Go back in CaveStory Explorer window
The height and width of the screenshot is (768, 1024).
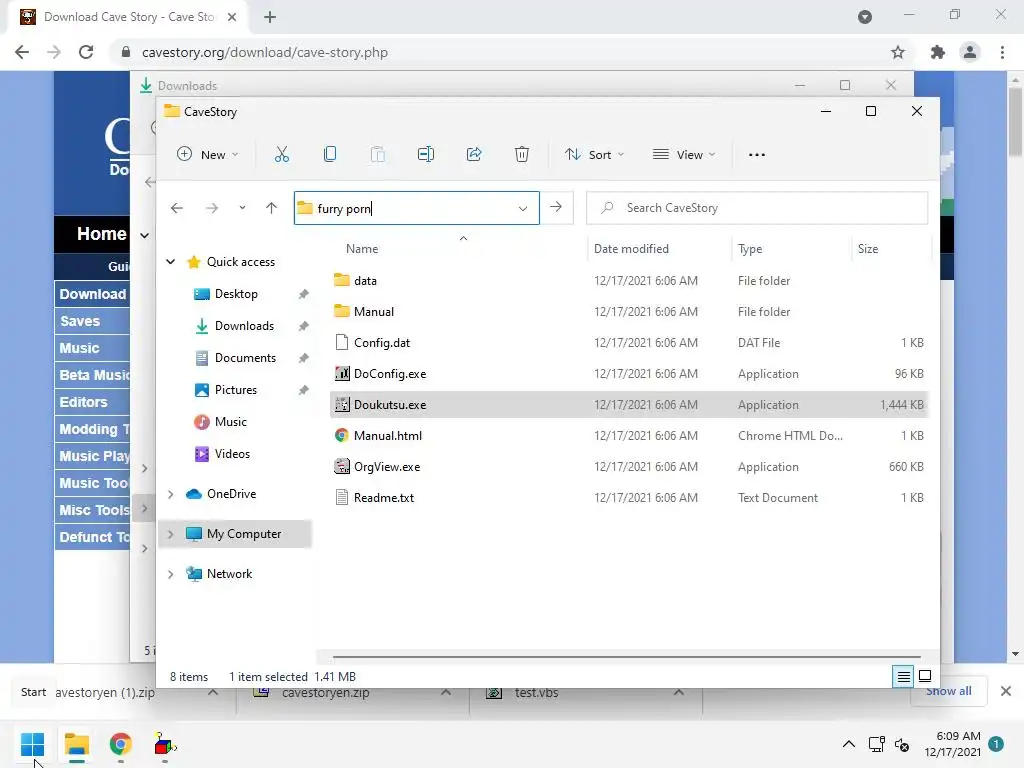click(x=177, y=208)
